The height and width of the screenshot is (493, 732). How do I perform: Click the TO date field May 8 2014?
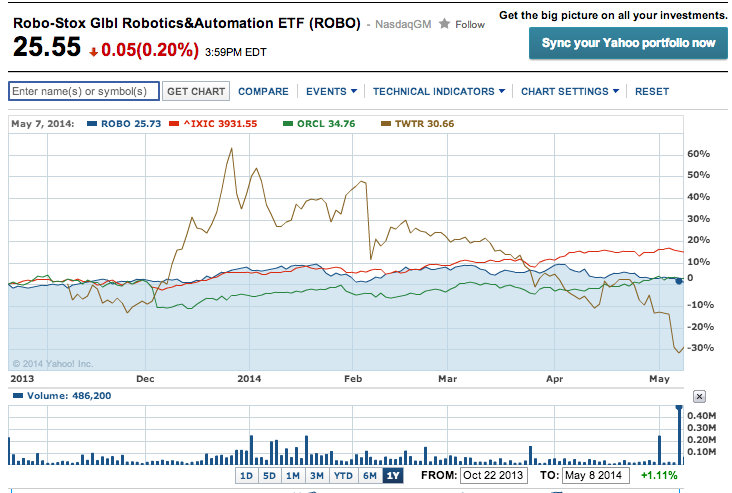pyautogui.click(x=595, y=475)
